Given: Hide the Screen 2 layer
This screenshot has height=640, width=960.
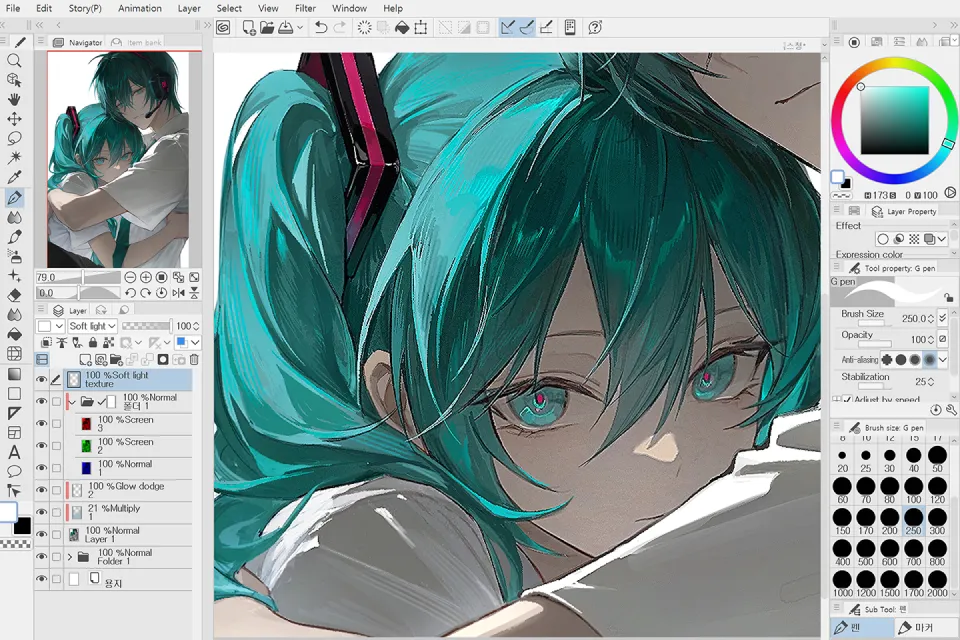Looking at the screenshot, I should click(41, 446).
